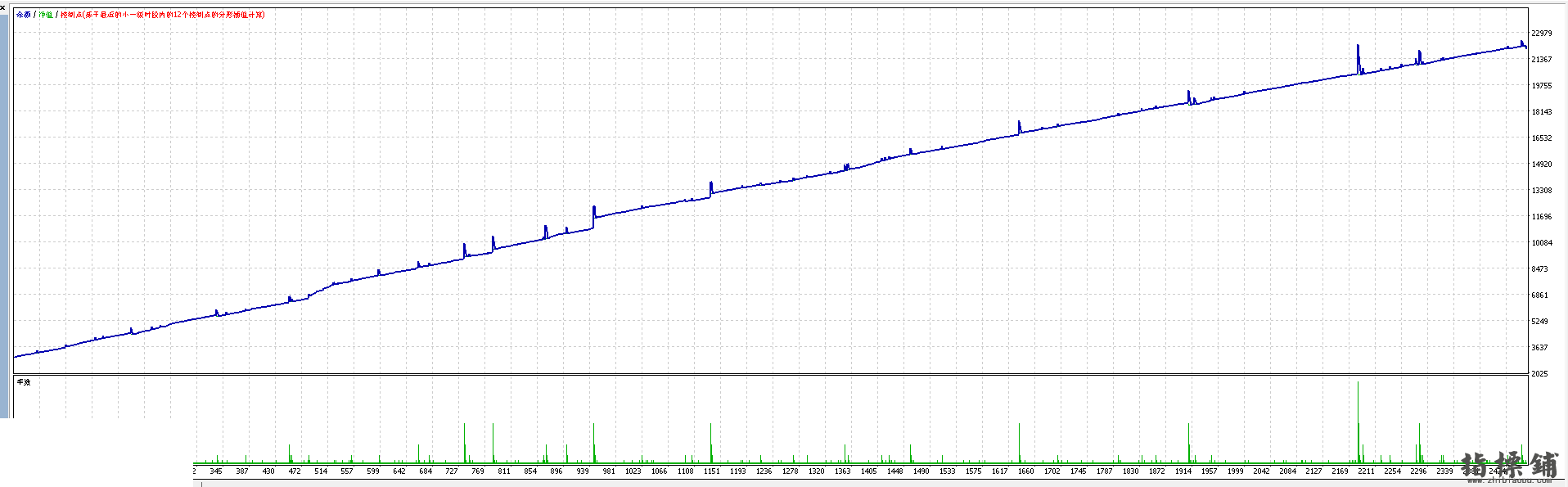Click the 345 tick on the horizontal axis
Image resolution: width=1568 pixels, height=487 pixels.
[216, 471]
